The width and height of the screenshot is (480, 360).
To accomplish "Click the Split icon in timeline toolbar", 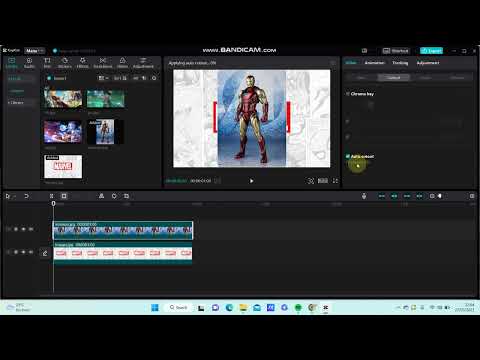I will click(51, 196).
